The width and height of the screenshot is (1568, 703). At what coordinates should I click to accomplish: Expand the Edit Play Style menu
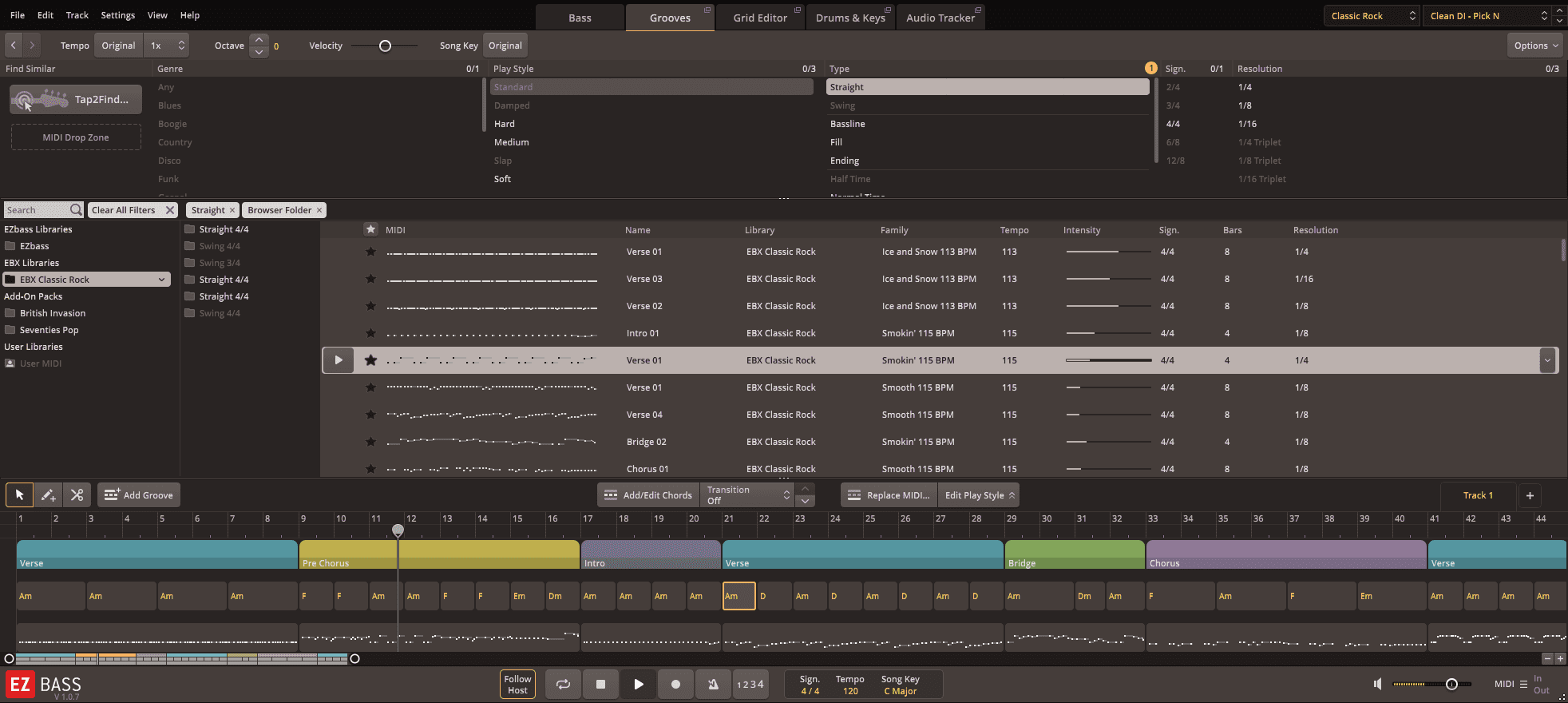click(980, 495)
